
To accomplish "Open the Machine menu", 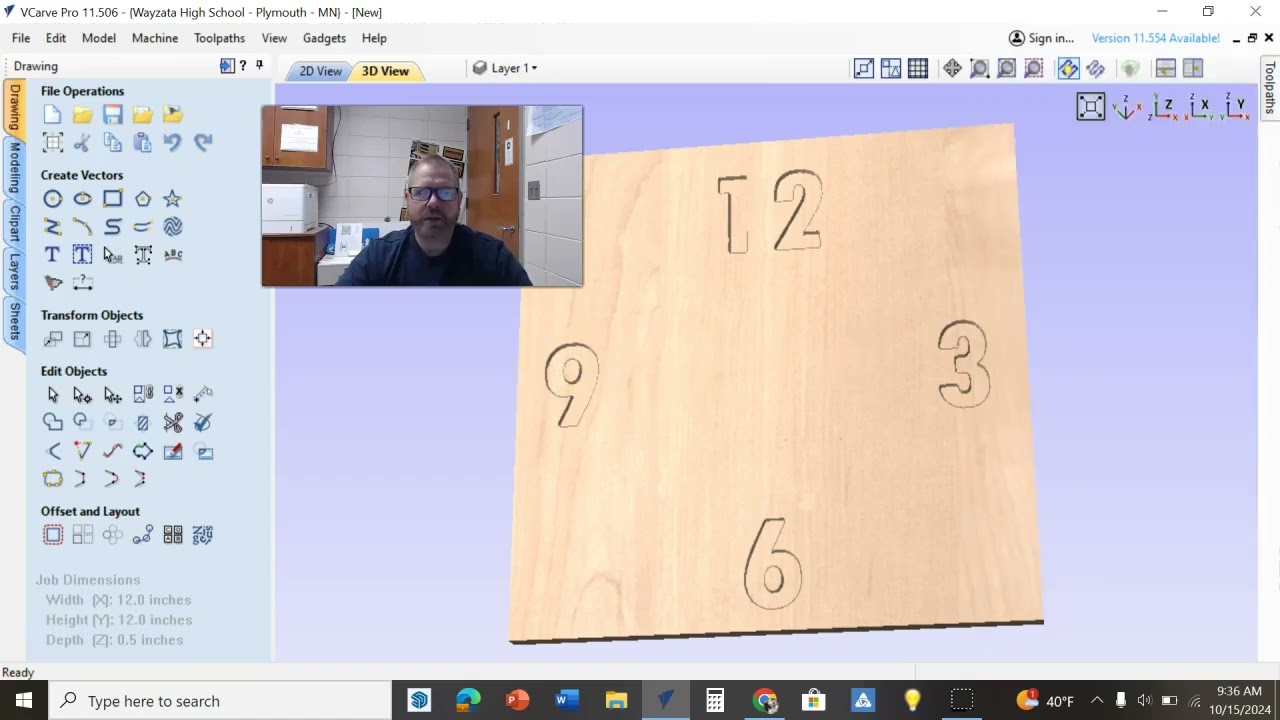I will tap(155, 38).
